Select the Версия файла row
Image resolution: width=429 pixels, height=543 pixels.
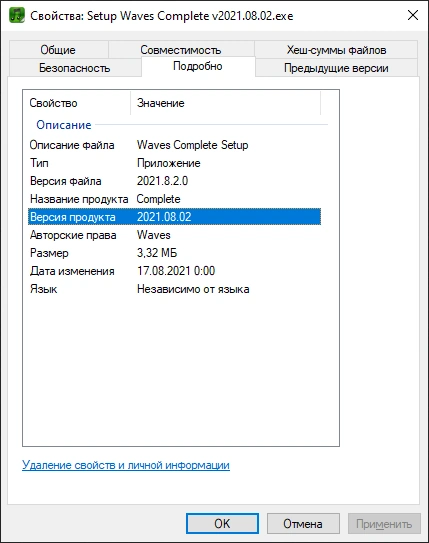coord(175,181)
